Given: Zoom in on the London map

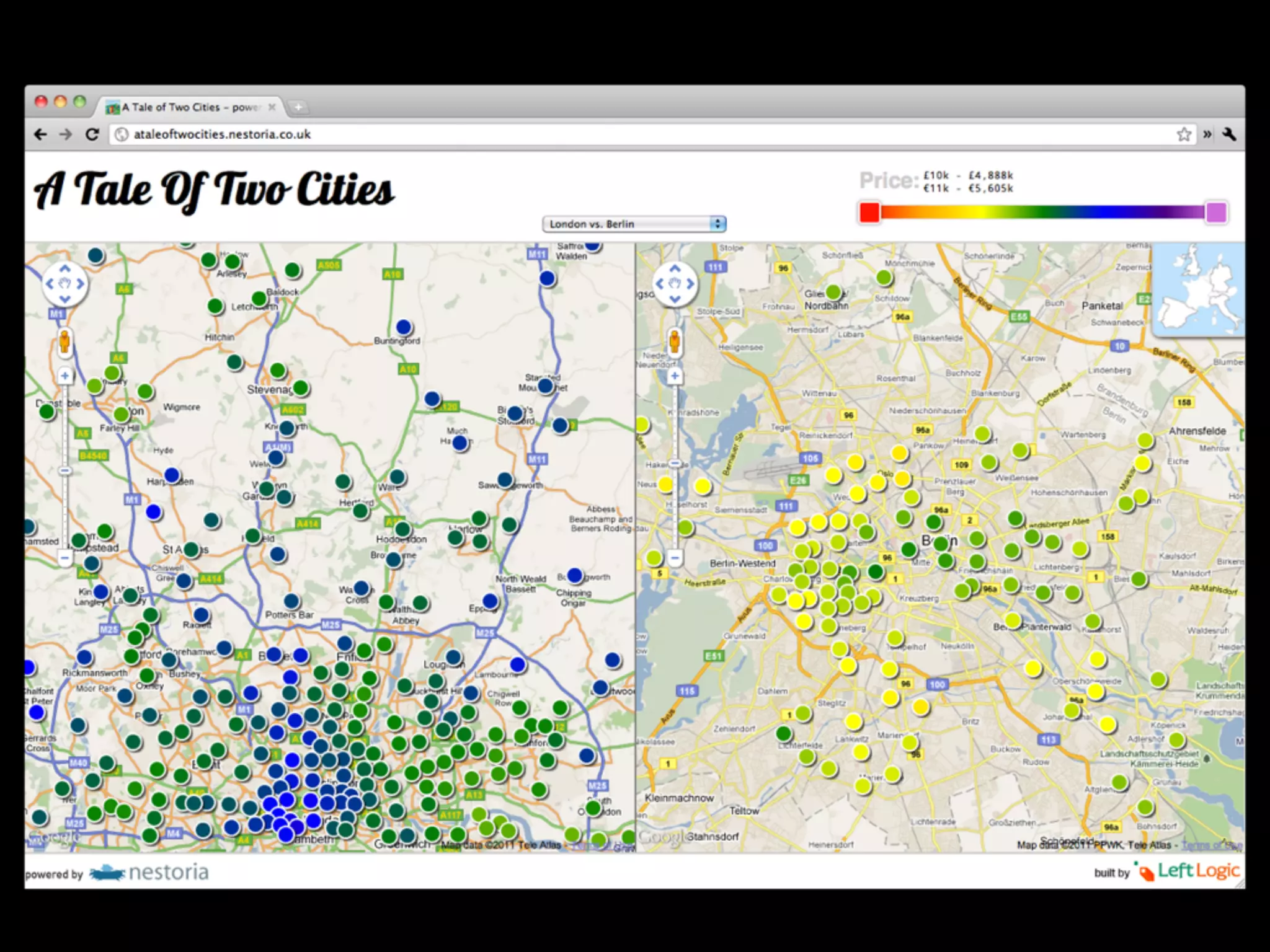Looking at the screenshot, I should coord(65,376).
